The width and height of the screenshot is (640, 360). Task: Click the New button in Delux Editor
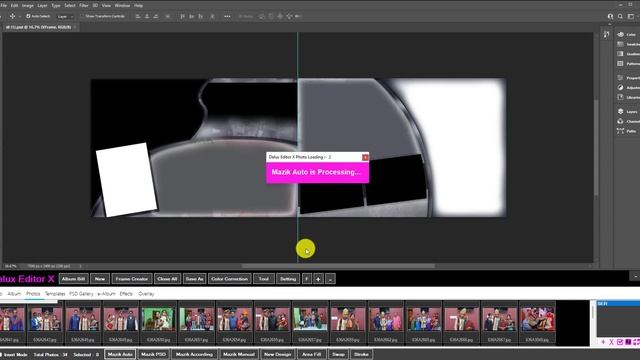tap(100, 279)
